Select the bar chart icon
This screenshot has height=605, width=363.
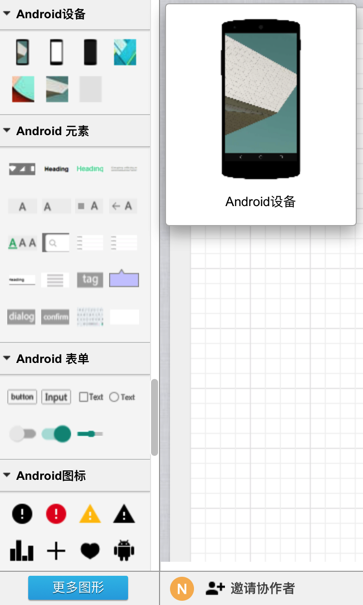22,551
